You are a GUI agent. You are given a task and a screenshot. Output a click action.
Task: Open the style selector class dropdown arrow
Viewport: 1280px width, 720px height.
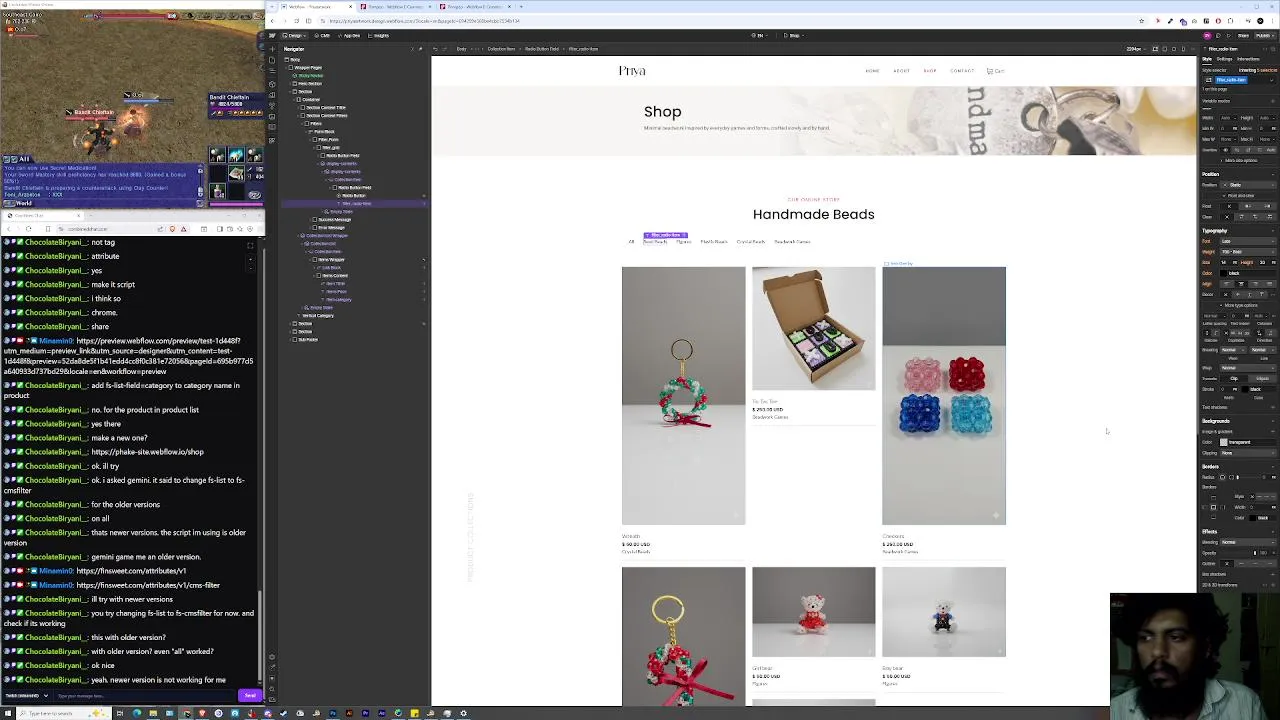tap(1272, 80)
